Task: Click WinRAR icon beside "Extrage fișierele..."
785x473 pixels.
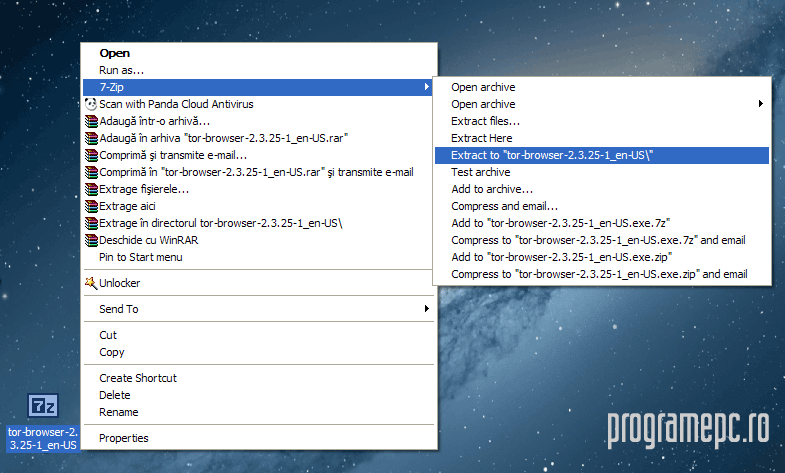Action: [x=91, y=189]
